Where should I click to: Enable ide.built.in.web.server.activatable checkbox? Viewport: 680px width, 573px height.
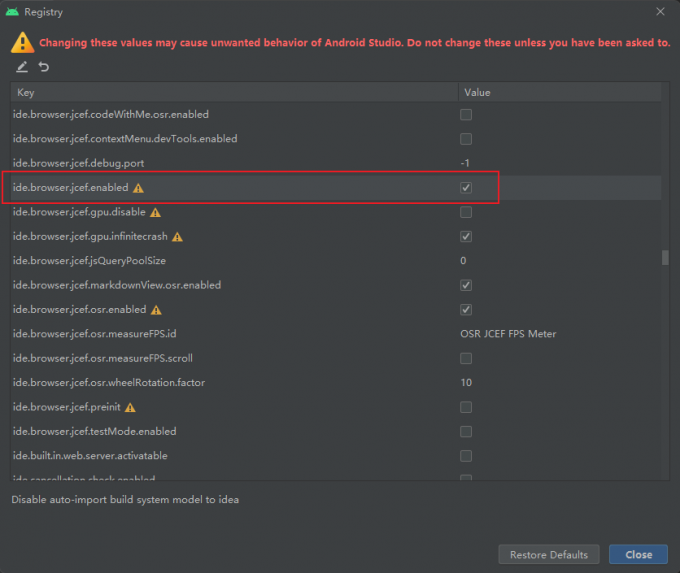click(466, 456)
